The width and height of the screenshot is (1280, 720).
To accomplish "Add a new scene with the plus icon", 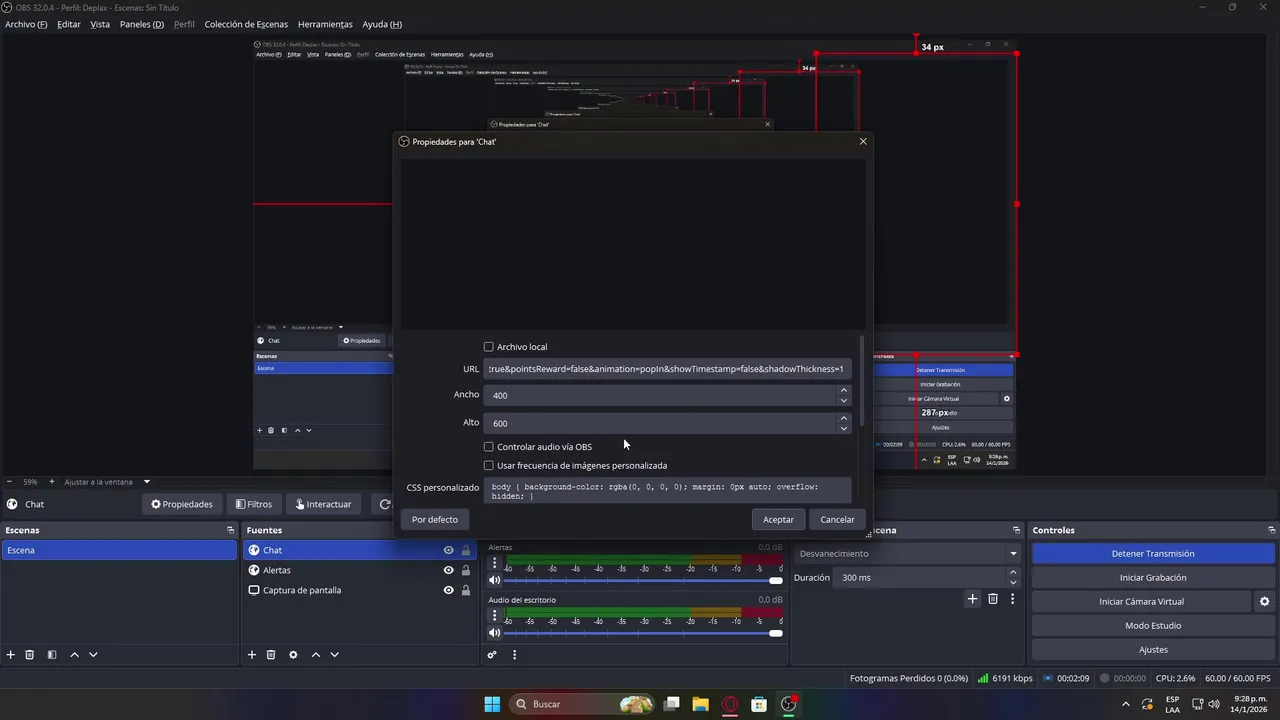I will point(11,655).
